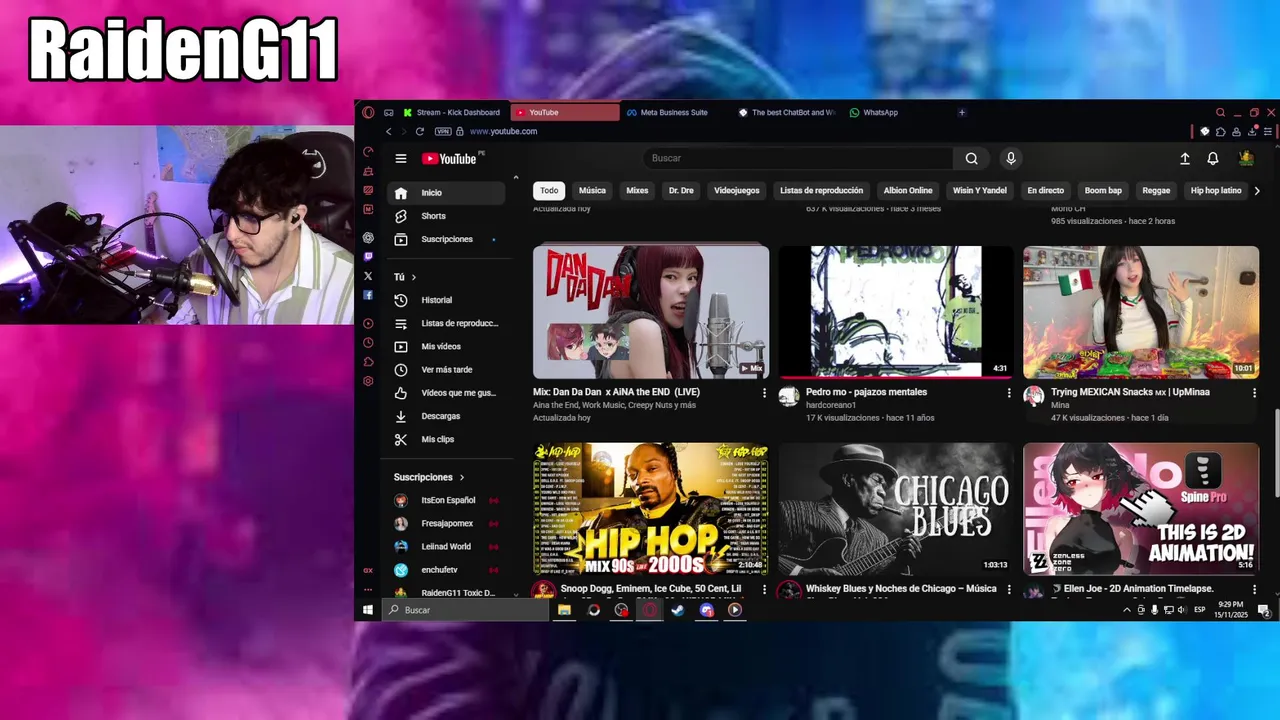The height and width of the screenshot is (720, 1280).
Task: Open a new tab with the plus button
Action: [961, 112]
